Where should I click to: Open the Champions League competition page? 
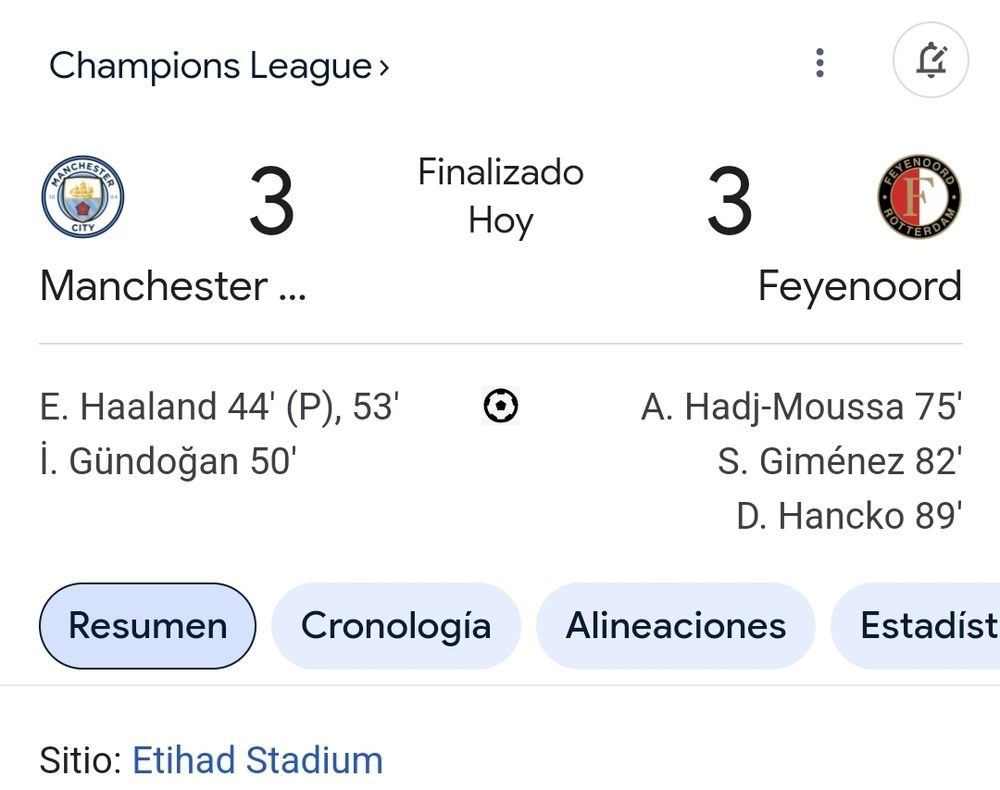[210, 66]
